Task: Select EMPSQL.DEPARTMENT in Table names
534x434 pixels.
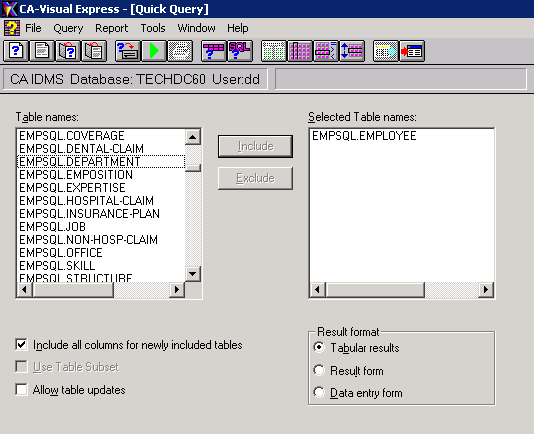Action: pyautogui.click(x=101, y=161)
